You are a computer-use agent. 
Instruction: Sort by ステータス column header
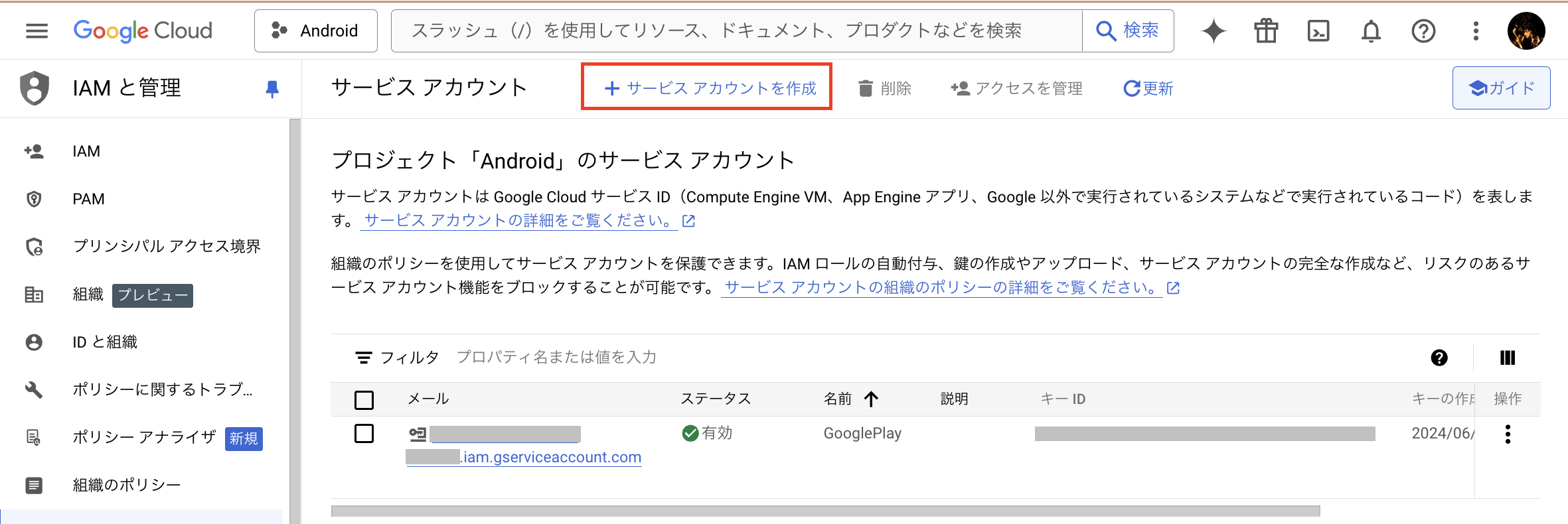click(x=716, y=399)
